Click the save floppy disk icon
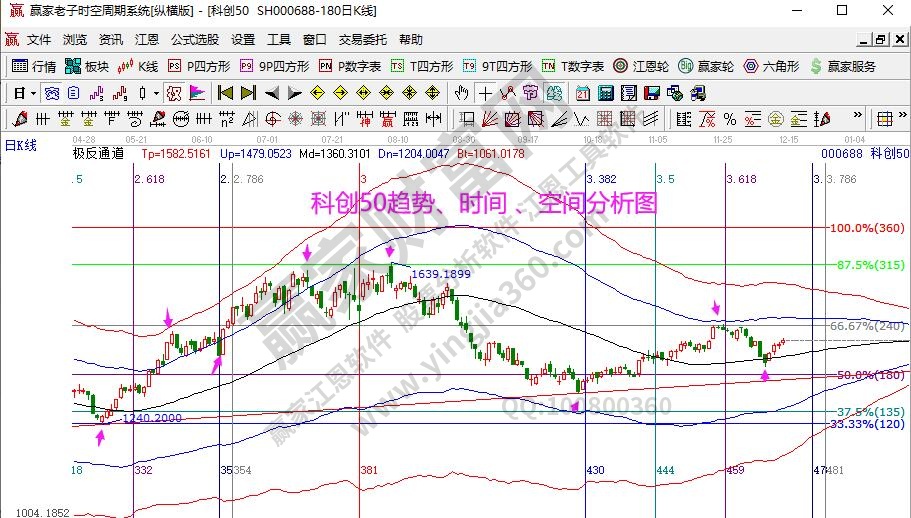Screen dimensions: 911x518 coord(651,93)
